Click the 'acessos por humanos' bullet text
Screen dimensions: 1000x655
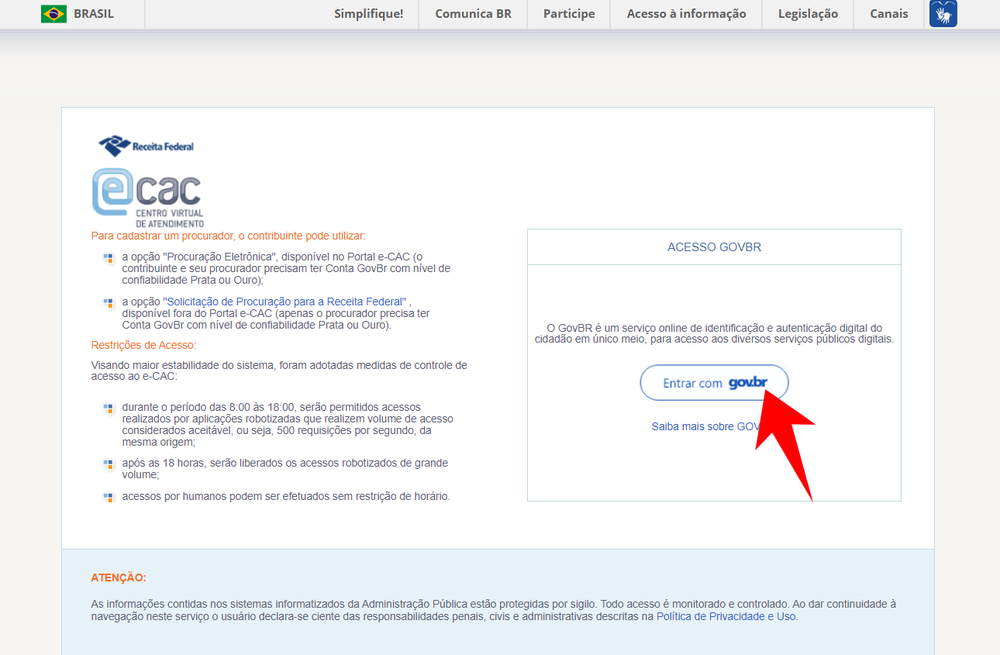tap(286, 496)
